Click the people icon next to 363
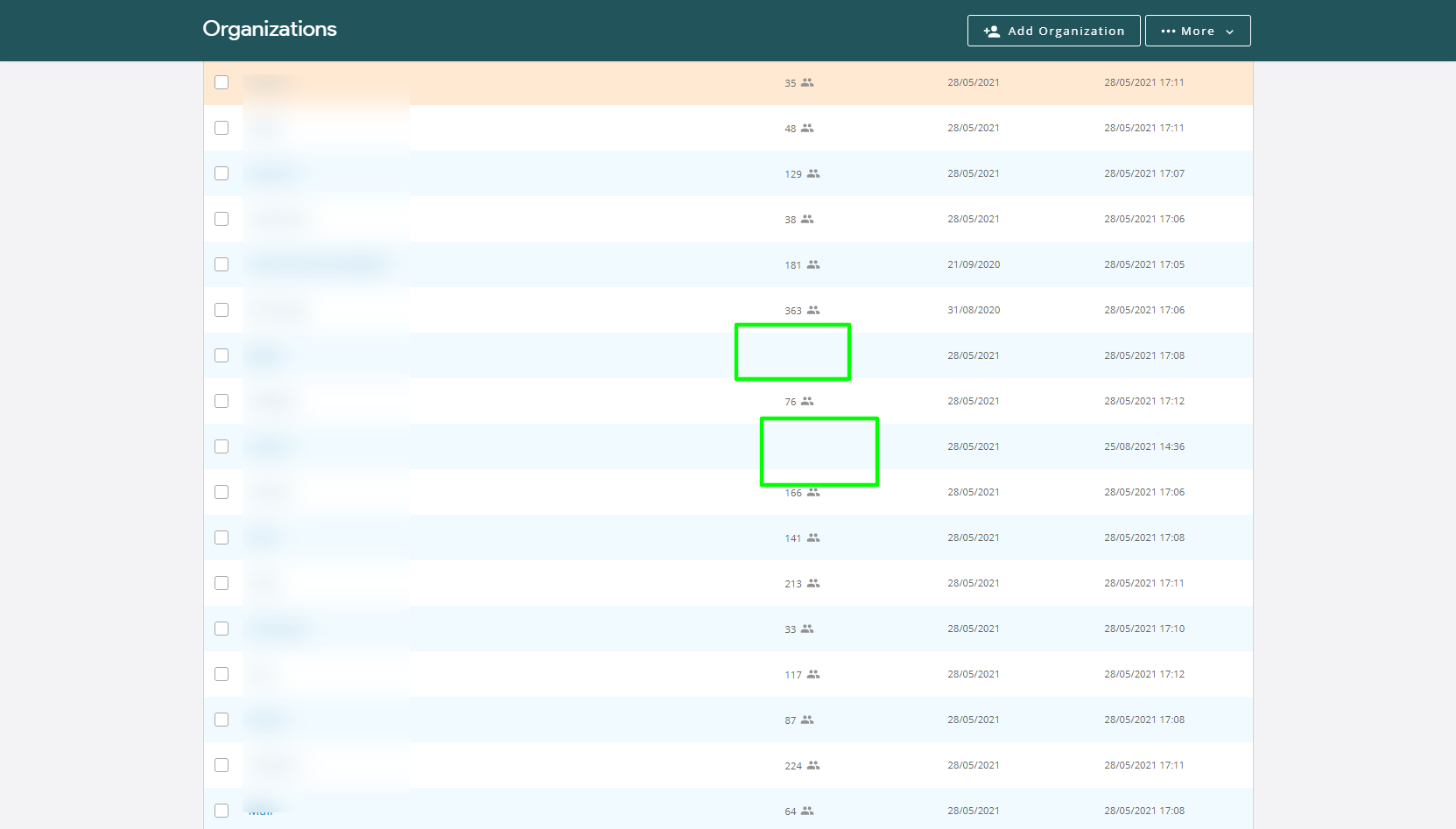Viewport: 1456px width, 829px height. point(813,310)
